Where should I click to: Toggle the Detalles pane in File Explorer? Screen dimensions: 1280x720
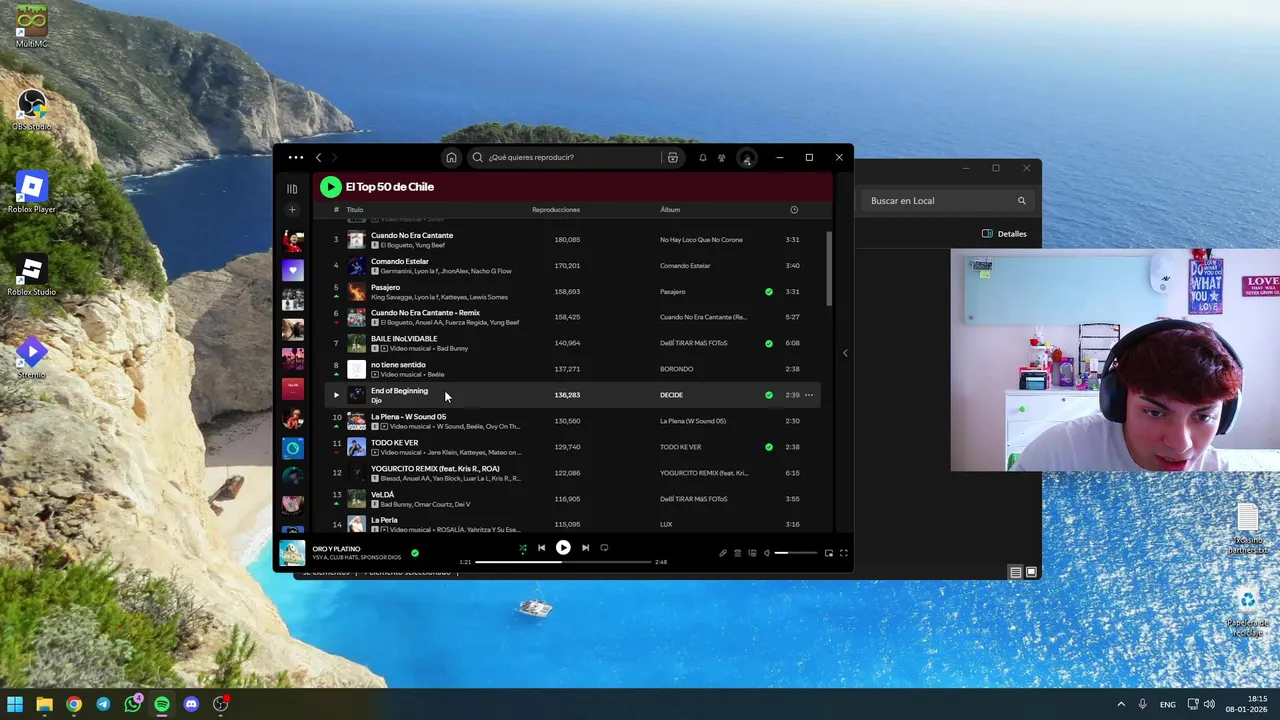click(x=1004, y=234)
